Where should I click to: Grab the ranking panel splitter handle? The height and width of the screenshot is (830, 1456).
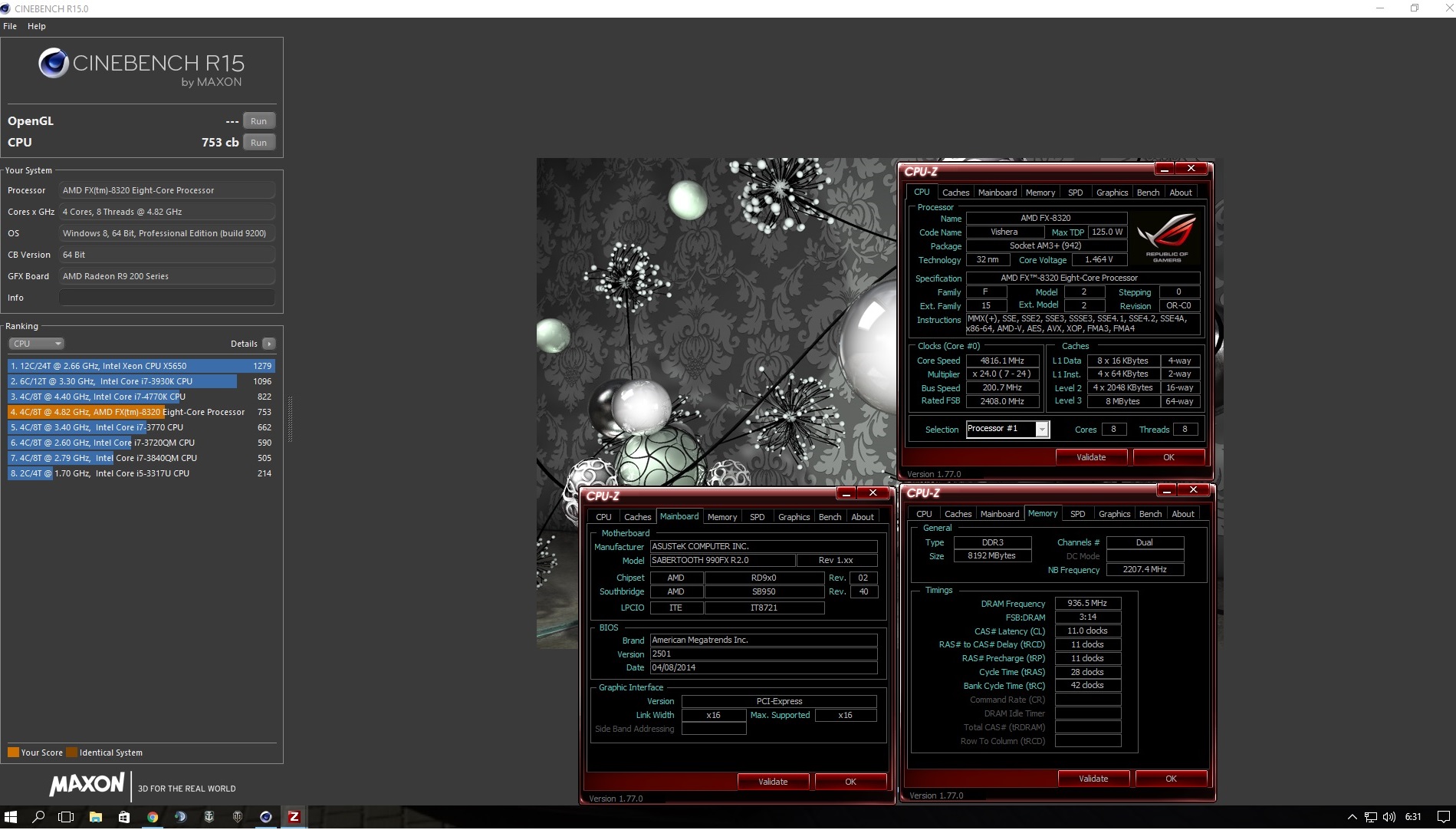click(290, 420)
